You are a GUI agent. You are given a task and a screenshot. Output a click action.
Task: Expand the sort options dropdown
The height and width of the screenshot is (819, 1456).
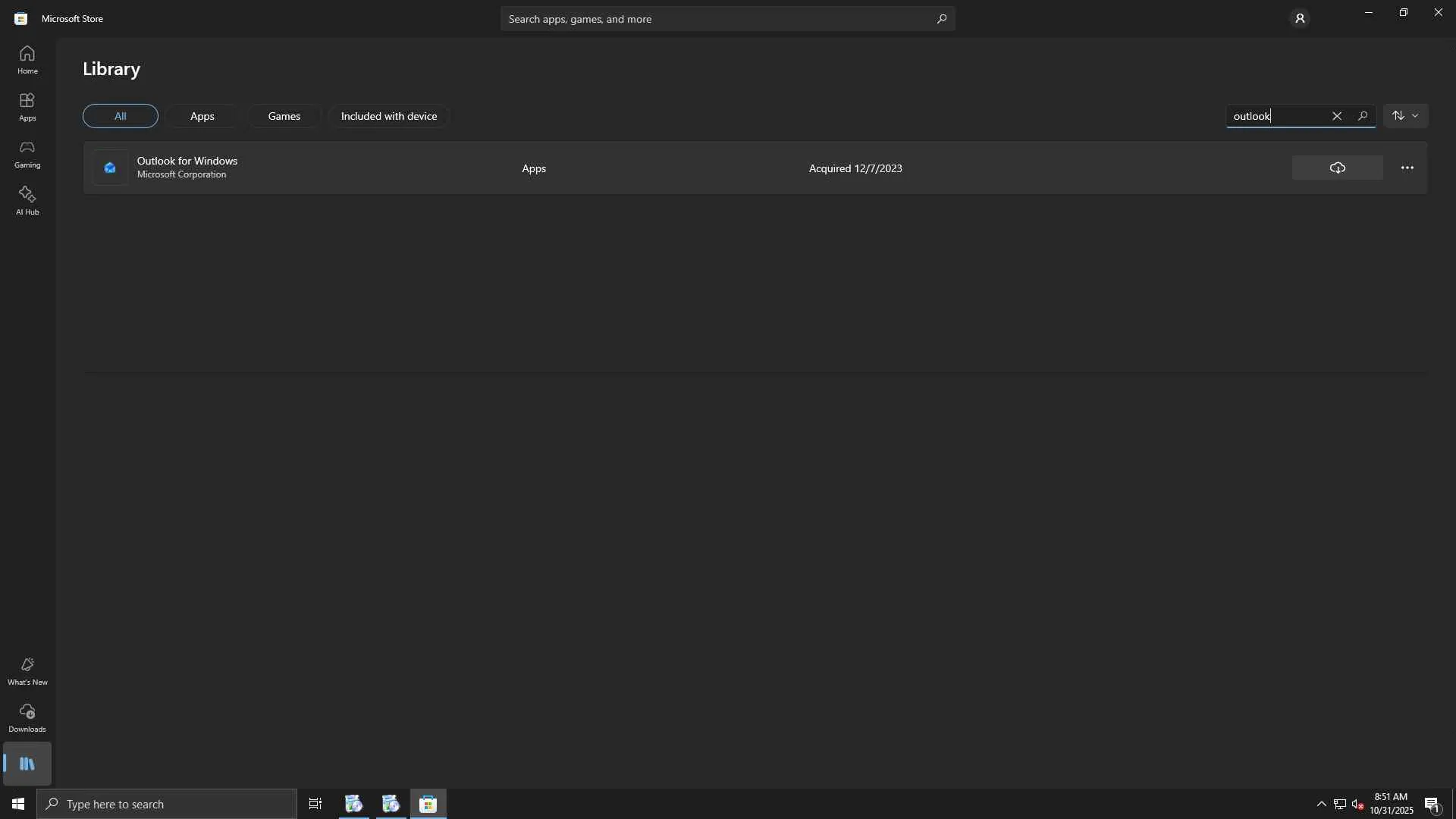pos(1405,116)
